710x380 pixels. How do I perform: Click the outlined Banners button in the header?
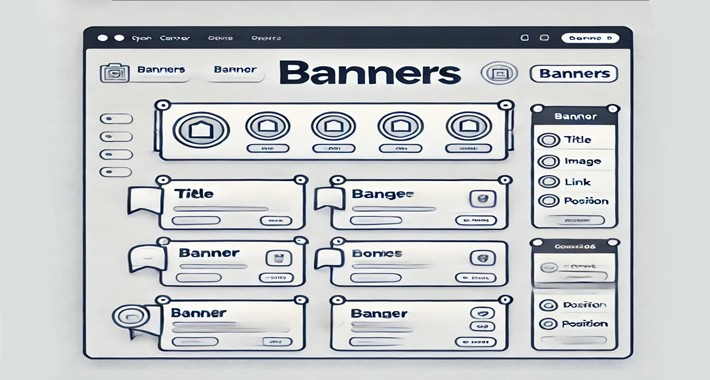click(574, 73)
